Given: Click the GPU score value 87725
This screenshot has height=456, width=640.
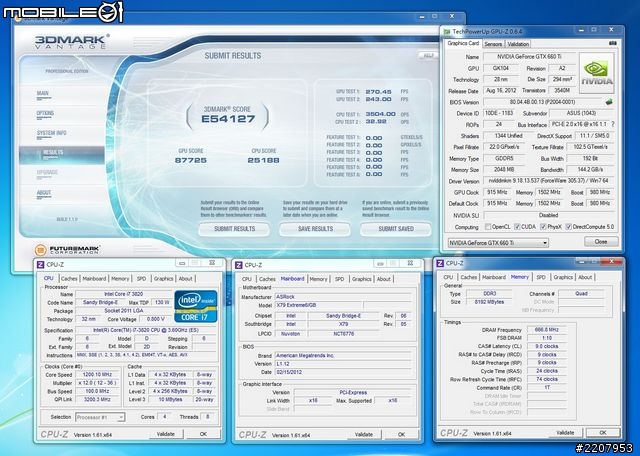Looking at the screenshot, I should [x=191, y=160].
